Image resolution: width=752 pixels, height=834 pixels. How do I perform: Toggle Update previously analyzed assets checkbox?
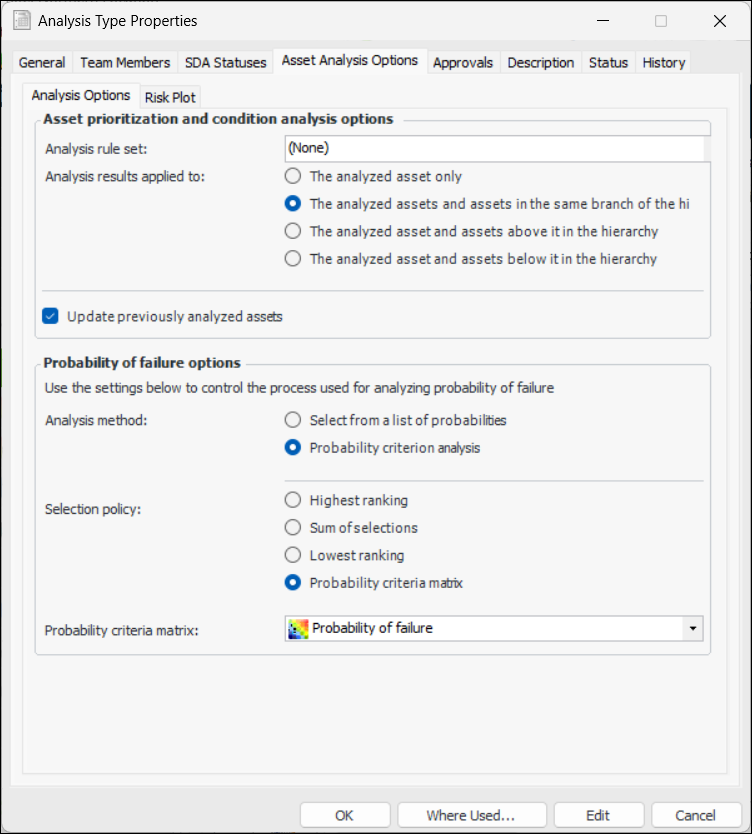51,316
